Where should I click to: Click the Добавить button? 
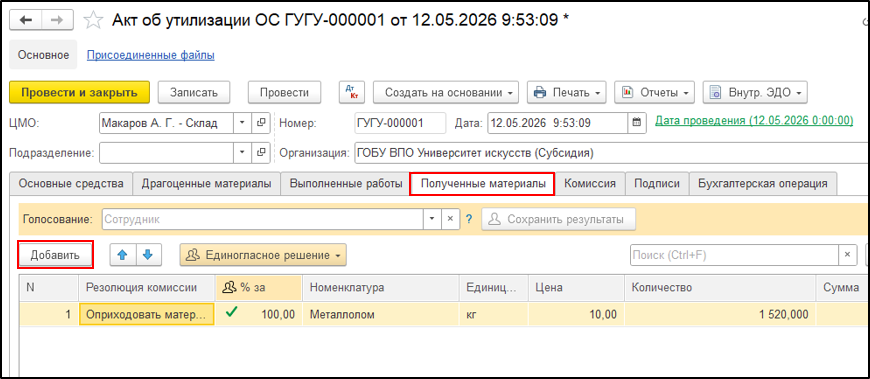[55, 255]
